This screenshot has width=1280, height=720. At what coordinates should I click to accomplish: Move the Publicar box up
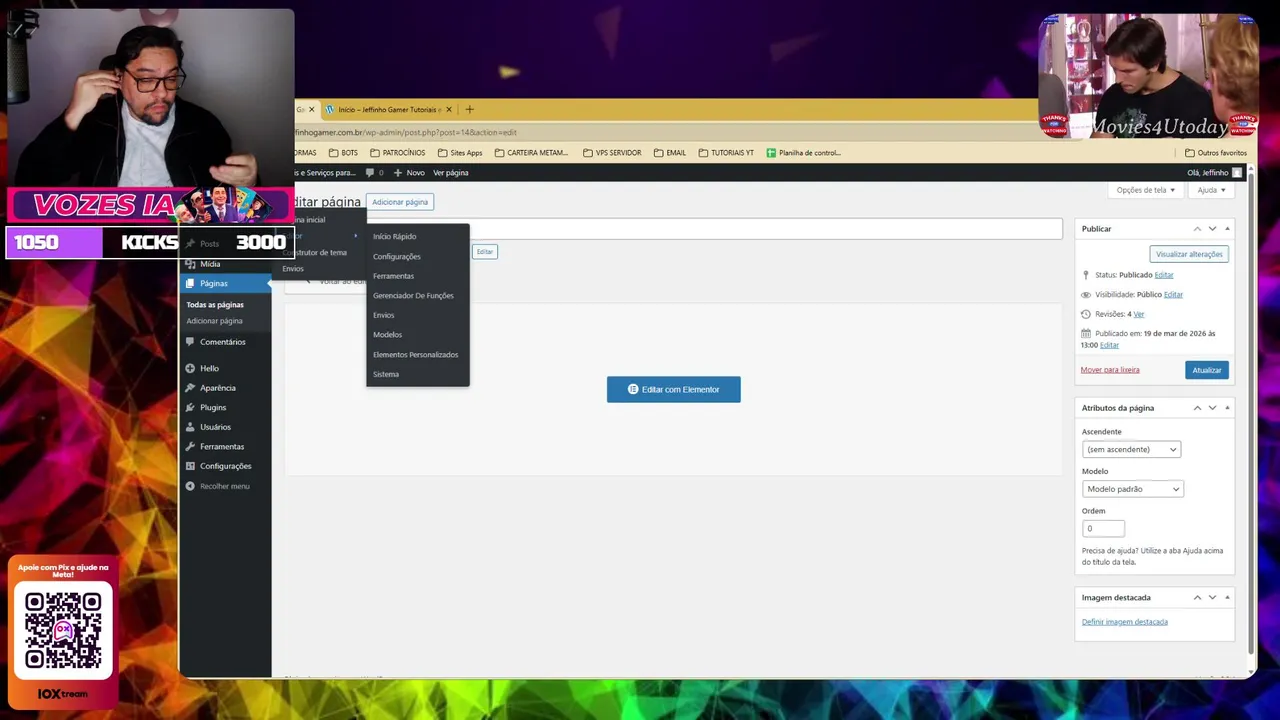coord(1197,229)
